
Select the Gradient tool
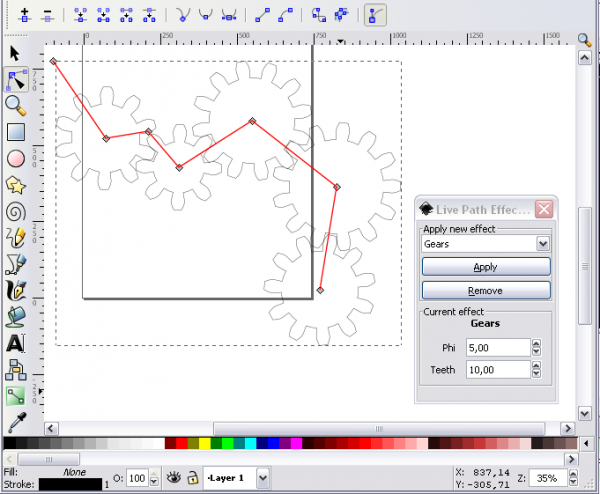pos(16,396)
